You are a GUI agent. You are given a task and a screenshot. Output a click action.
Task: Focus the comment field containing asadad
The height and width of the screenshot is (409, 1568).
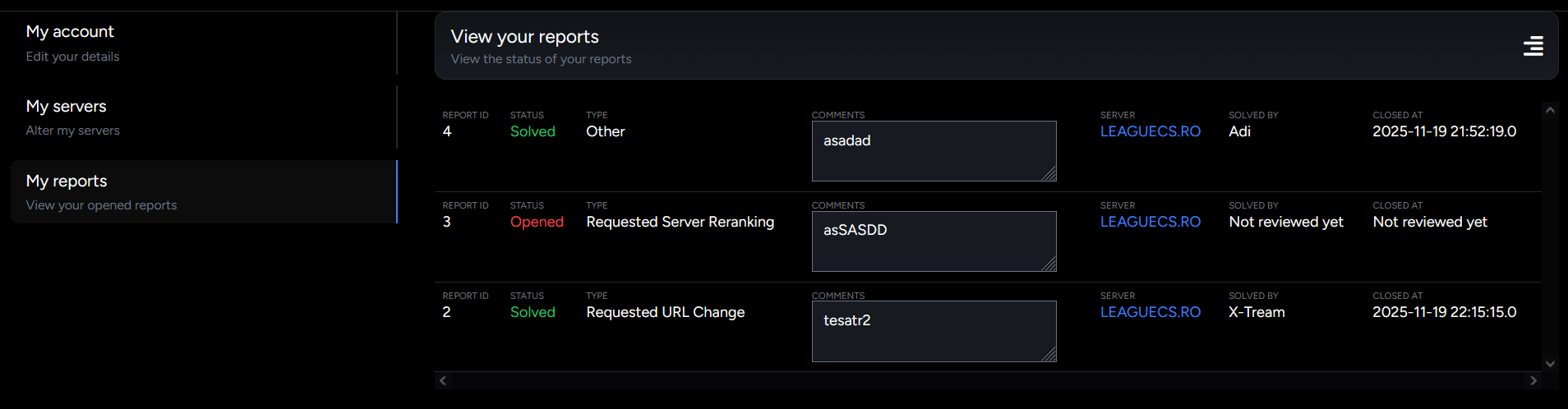[x=934, y=152]
